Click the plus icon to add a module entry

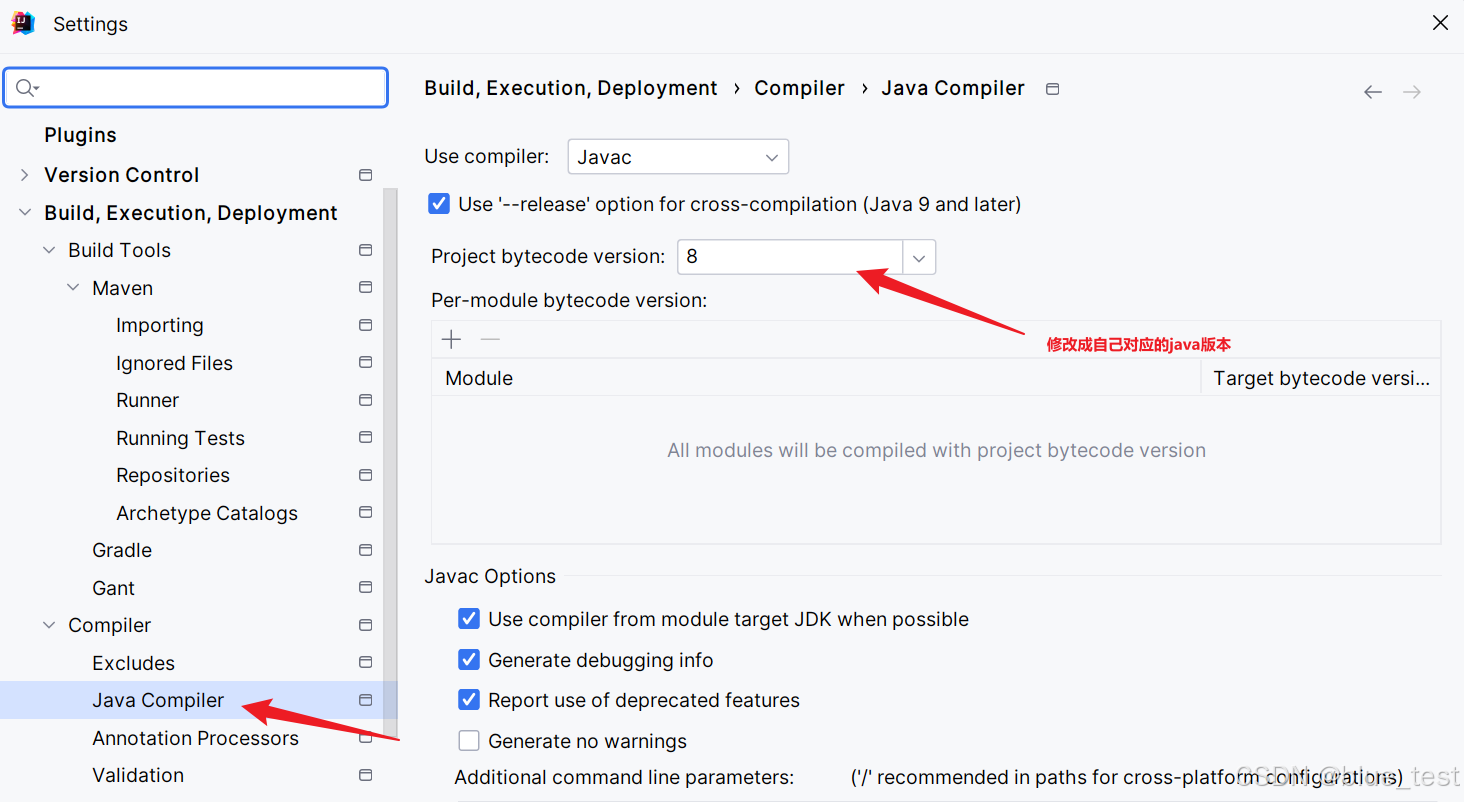(x=451, y=339)
